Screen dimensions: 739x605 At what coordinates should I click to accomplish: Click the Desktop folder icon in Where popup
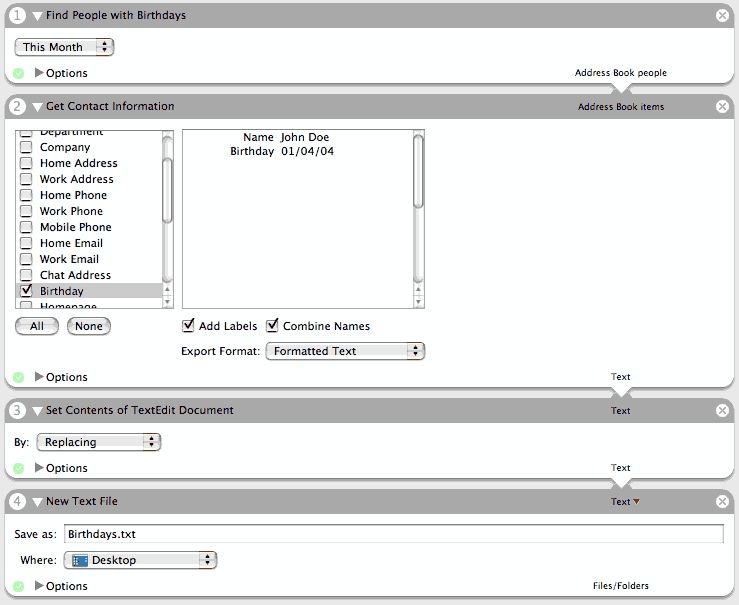pyautogui.click(x=80, y=560)
